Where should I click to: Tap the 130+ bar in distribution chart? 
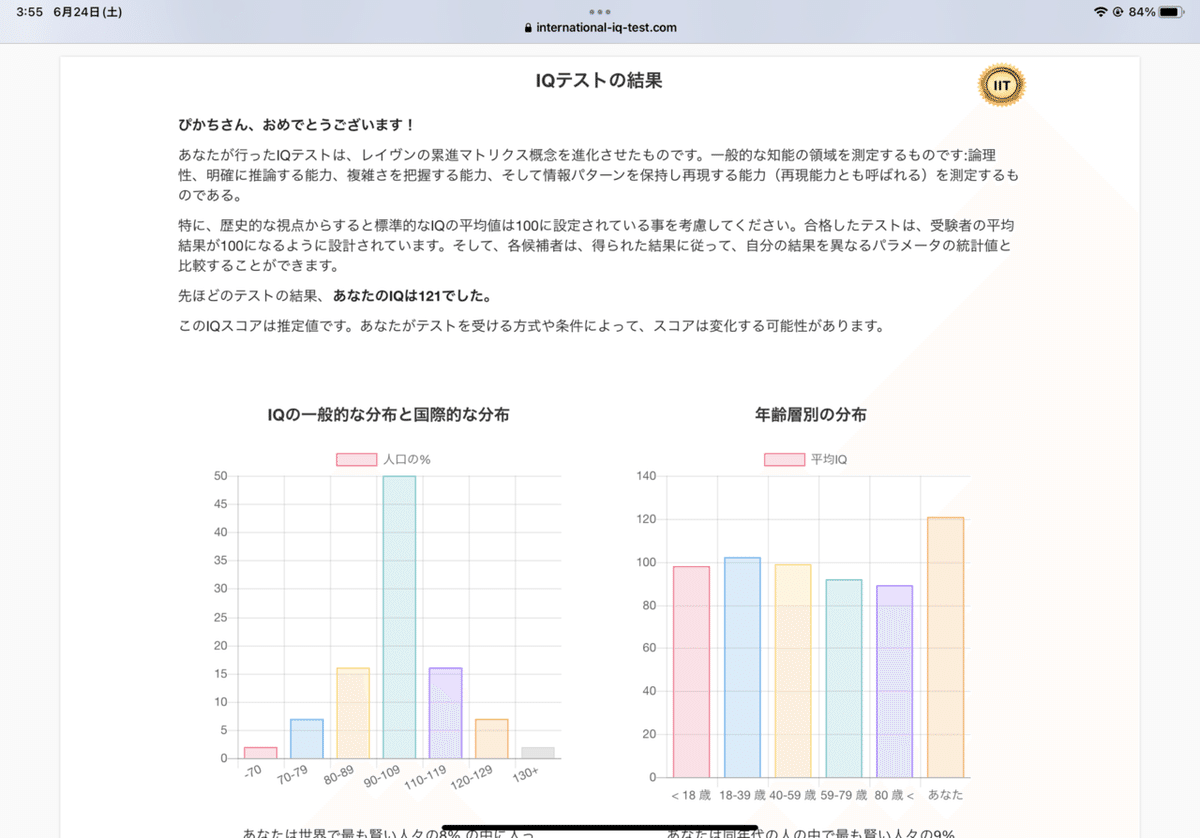click(538, 752)
